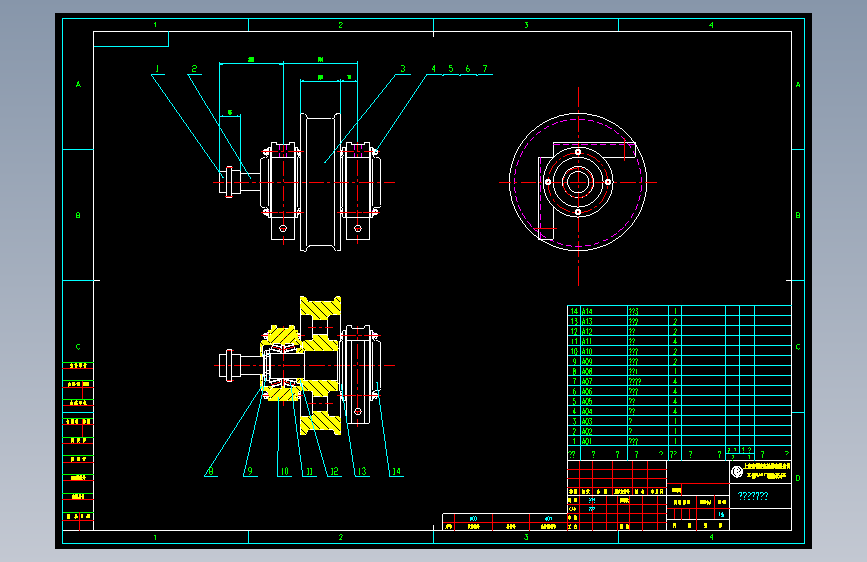The width and height of the screenshot is (867, 562).
Task: Click balloon callout number 7
Action: [485, 69]
